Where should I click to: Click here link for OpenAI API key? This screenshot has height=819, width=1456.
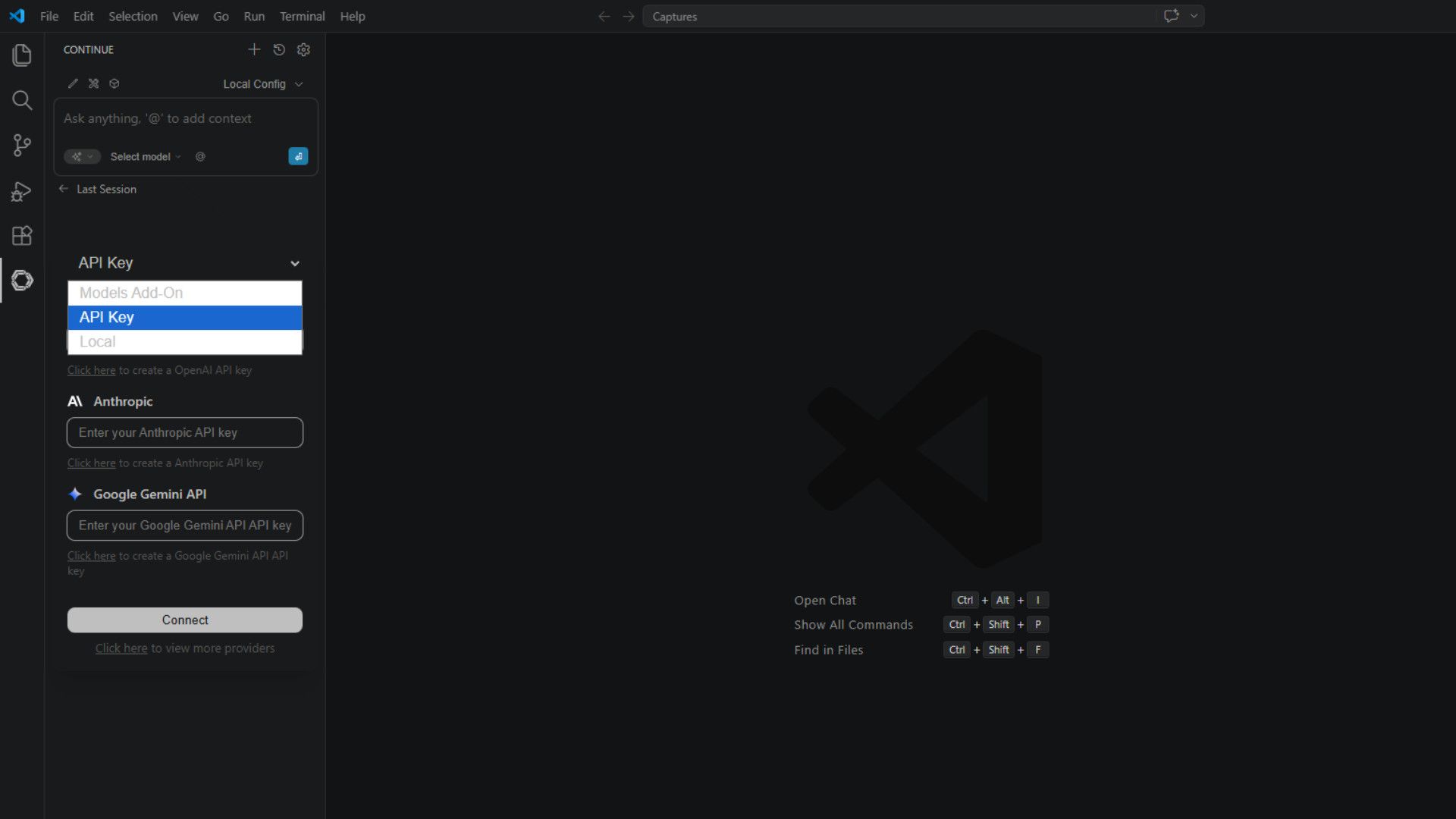click(x=91, y=370)
